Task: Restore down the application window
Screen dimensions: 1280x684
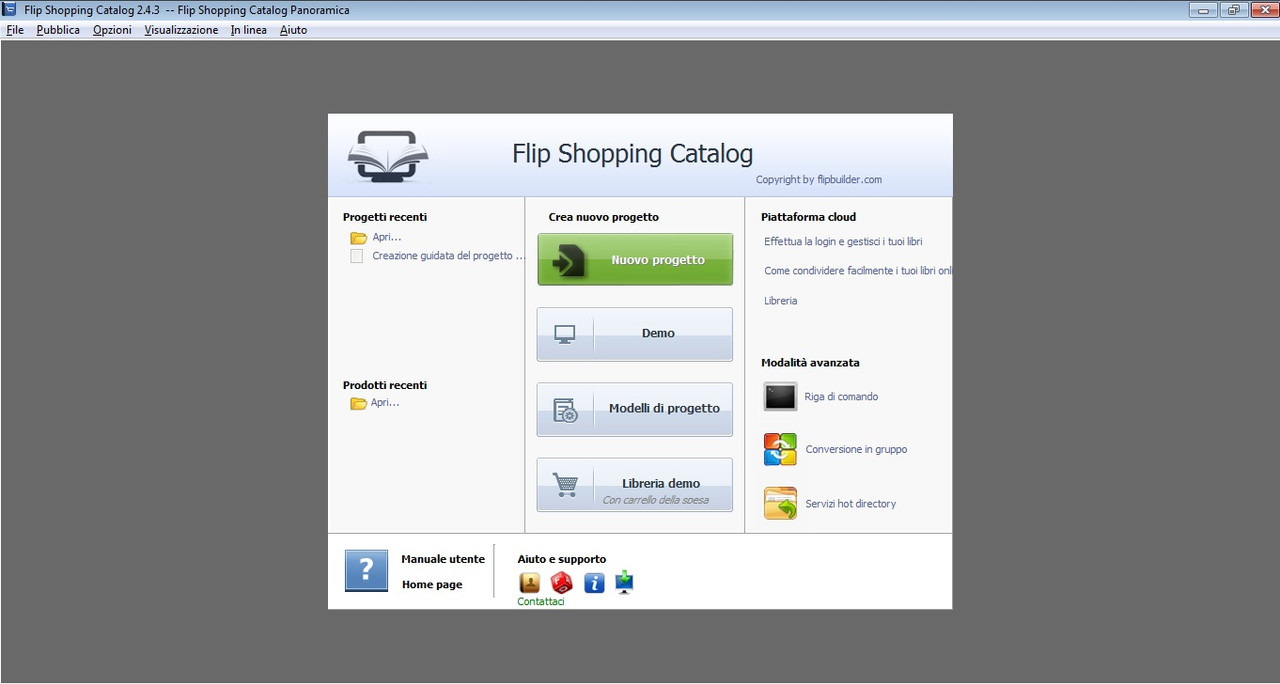Action: pyautogui.click(x=1232, y=10)
